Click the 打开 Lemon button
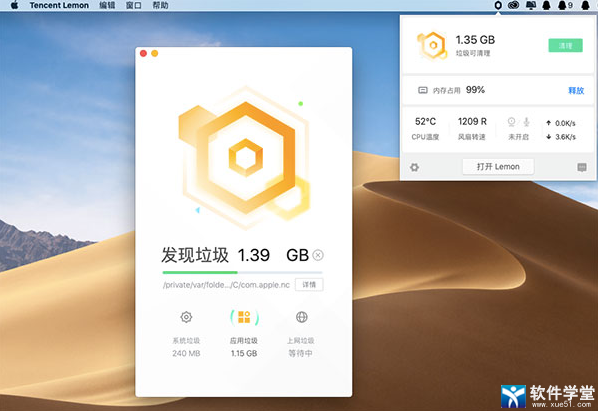This screenshot has width=598, height=411. tap(498, 167)
